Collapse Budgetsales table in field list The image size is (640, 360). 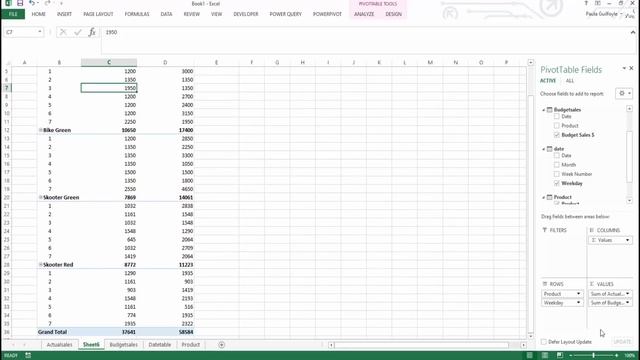[x=544, y=110]
